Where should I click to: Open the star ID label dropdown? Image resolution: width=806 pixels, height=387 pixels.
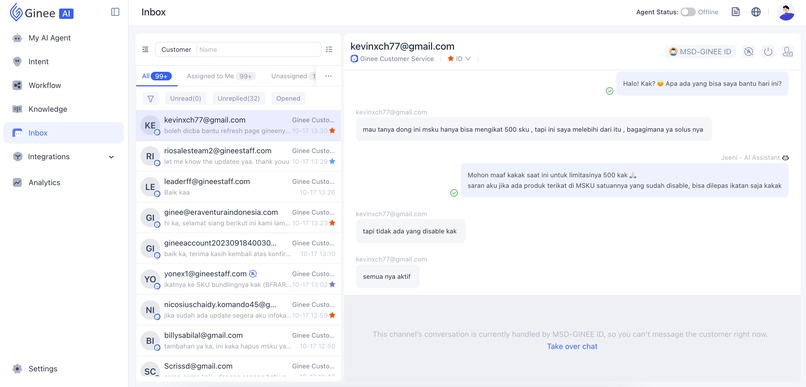(459, 59)
